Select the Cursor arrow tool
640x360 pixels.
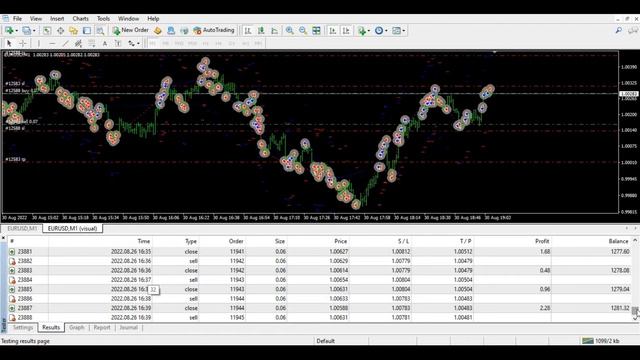coord(9,43)
